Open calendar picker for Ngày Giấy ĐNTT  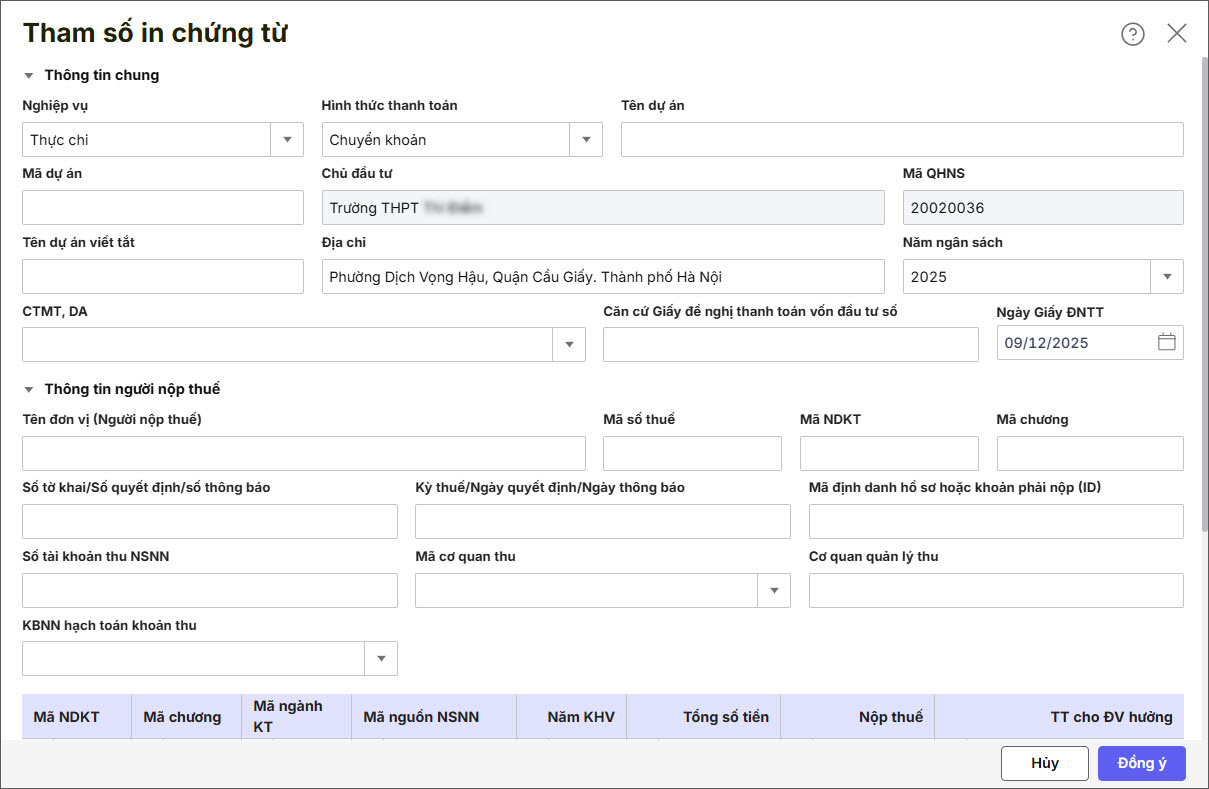click(1166, 342)
